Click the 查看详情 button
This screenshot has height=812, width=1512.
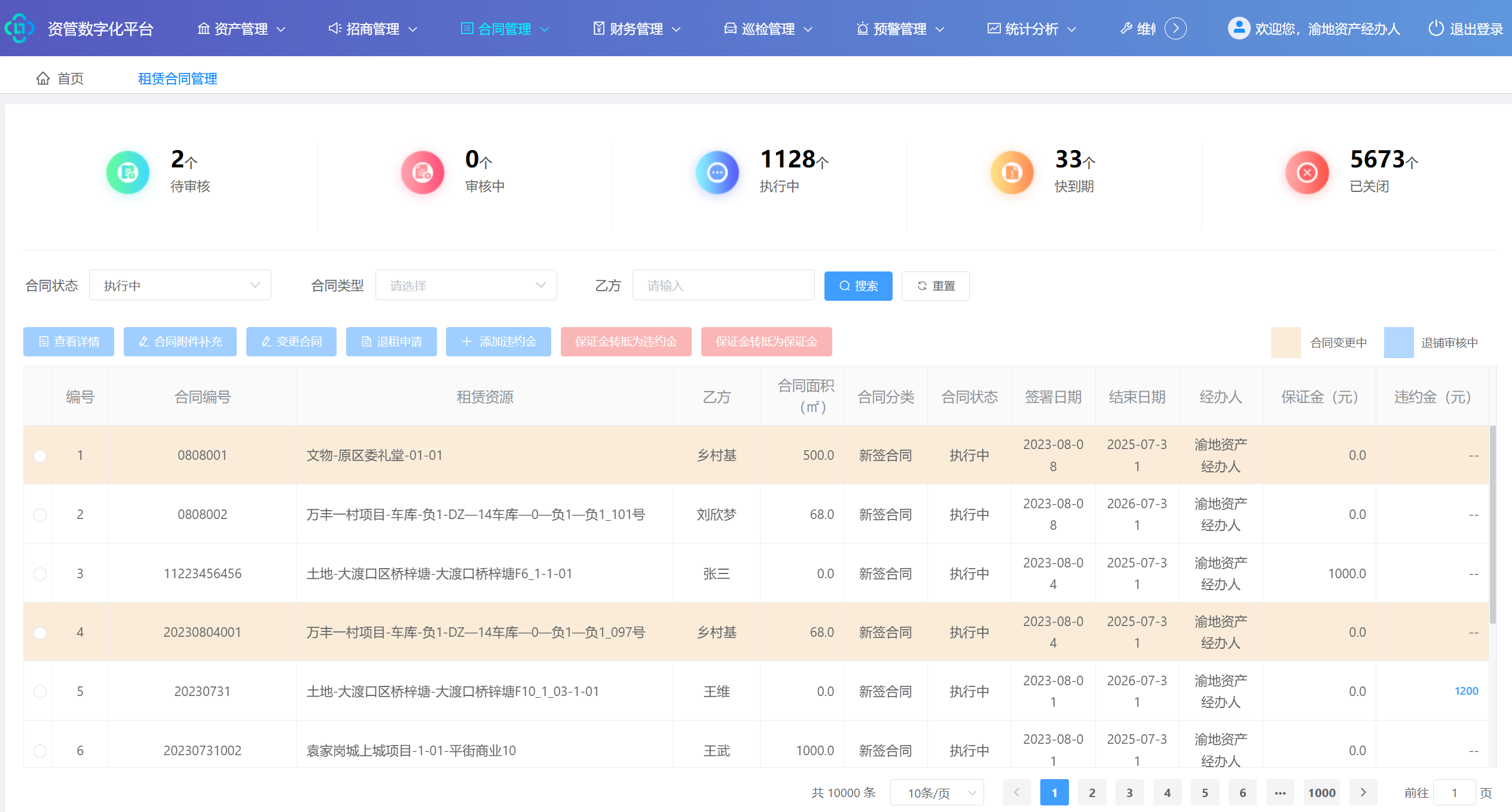[x=69, y=341]
